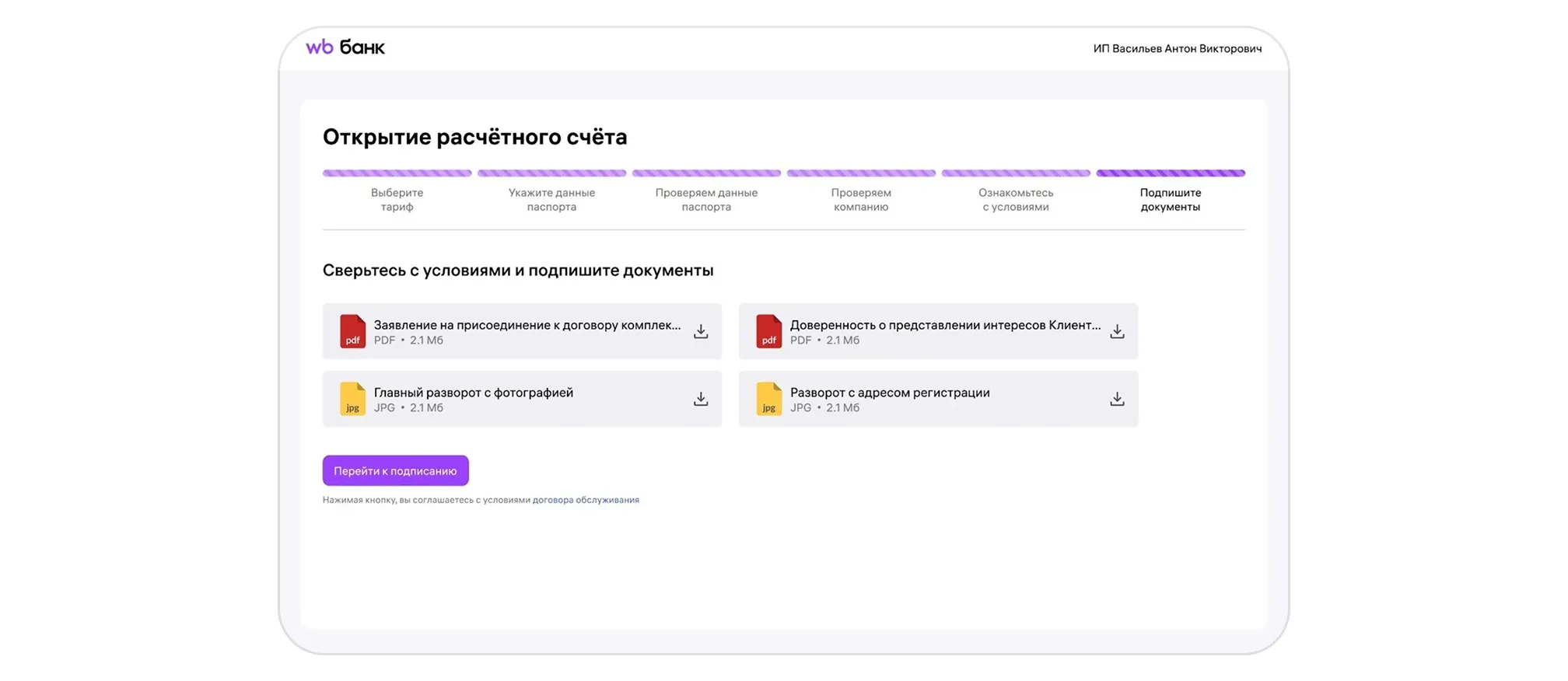The image size is (1568, 681).
Task: Click the WB Банк logo
Action: click(345, 47)
